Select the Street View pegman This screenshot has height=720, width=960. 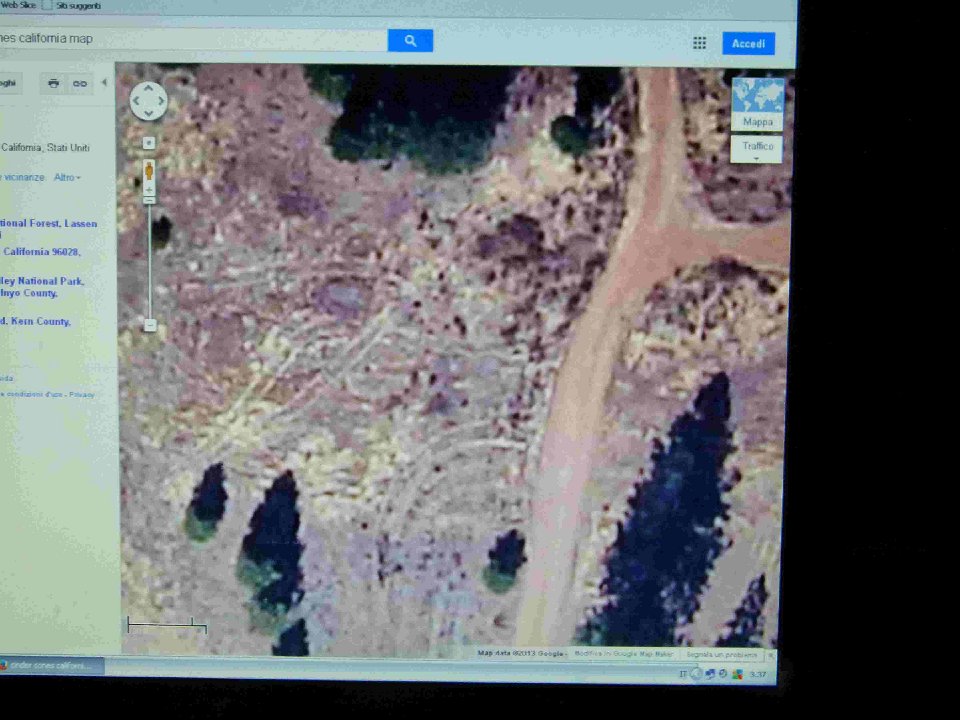point(149,171)
